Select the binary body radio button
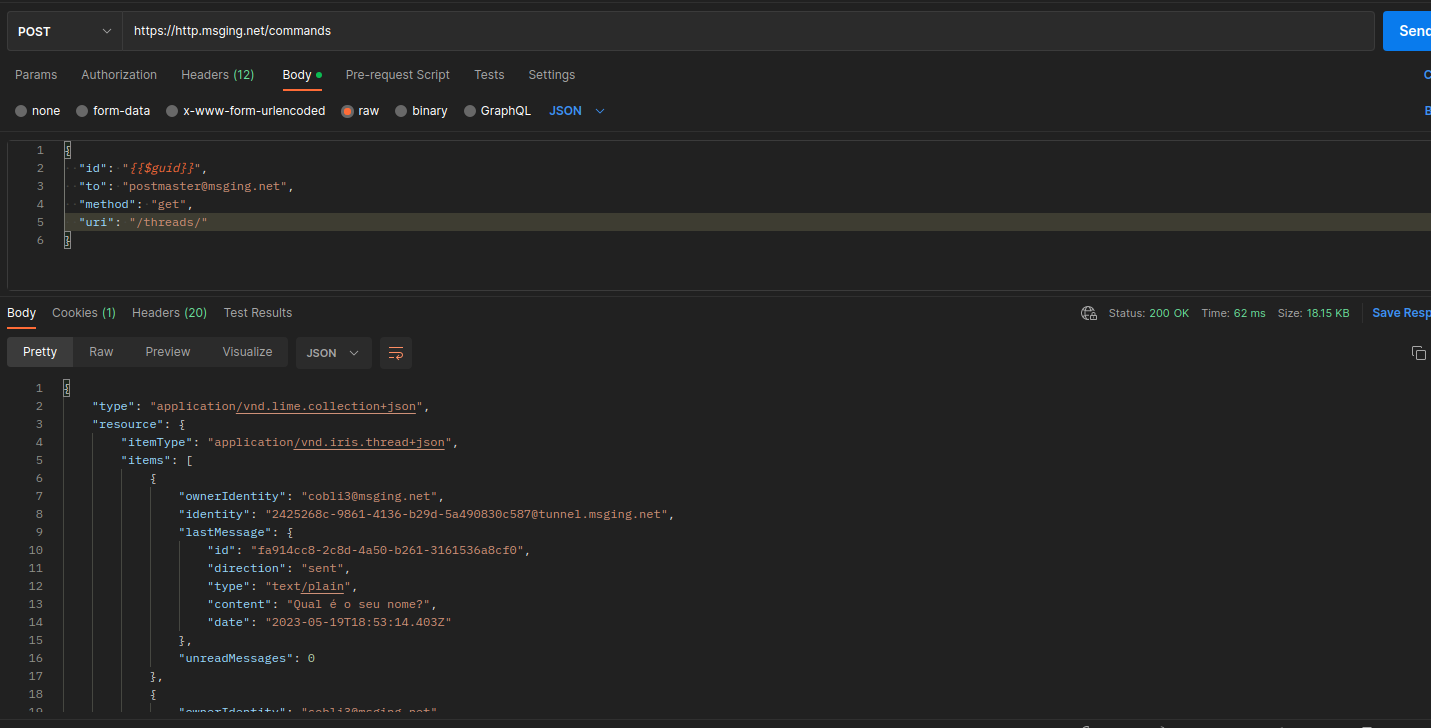Screen dimensions: 1431x728 pos(401,111)
